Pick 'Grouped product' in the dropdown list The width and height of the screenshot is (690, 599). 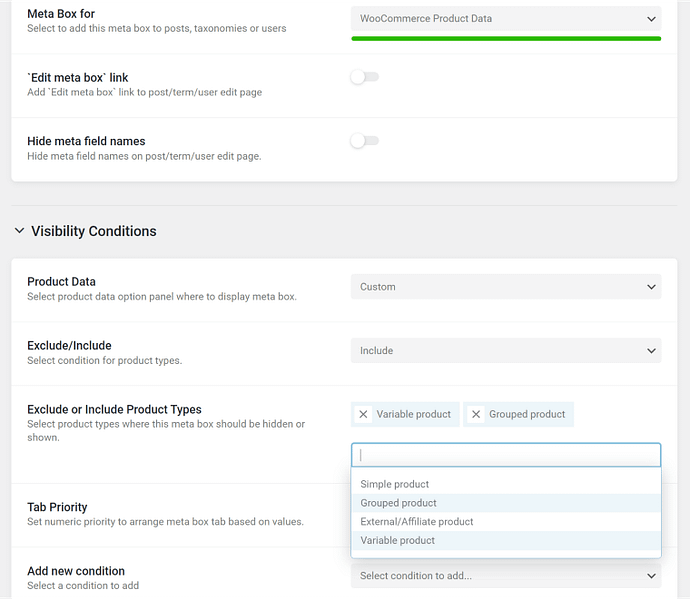coord(398,503)
